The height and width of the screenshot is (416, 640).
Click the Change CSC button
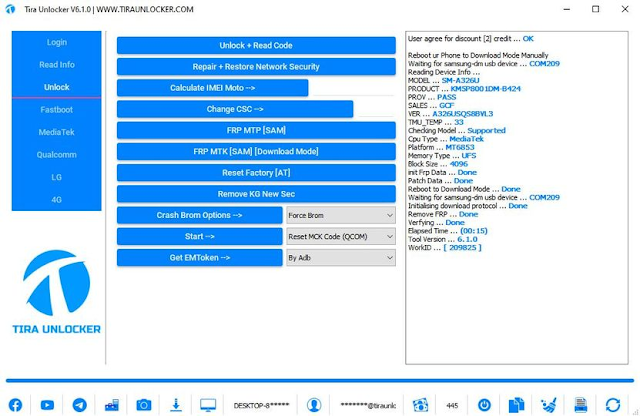(235, 109)
